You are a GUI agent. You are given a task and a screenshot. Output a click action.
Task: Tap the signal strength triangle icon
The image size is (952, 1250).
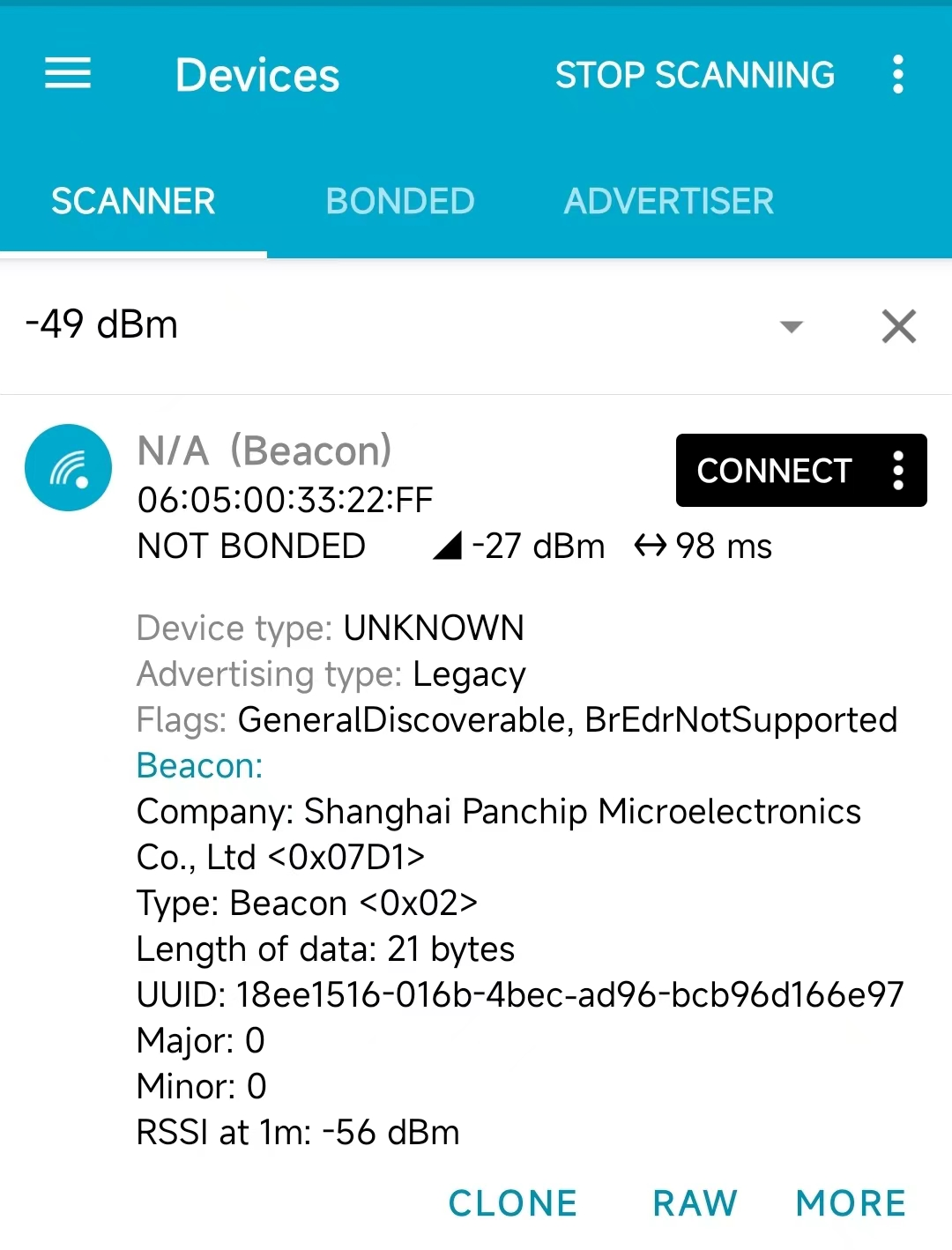[448, 547]
